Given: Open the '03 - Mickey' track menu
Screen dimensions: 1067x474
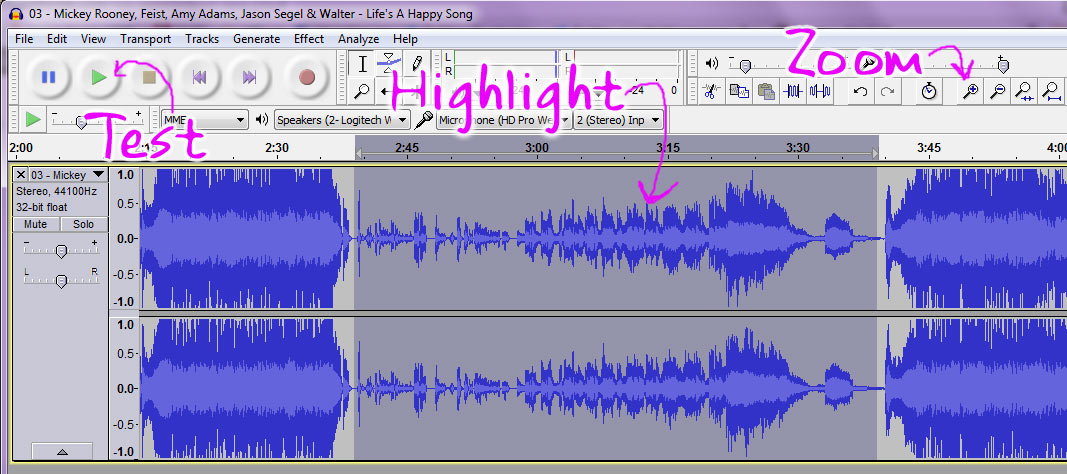Looking at the screenshot, I should pyautogui.click(x=68, y=175).
